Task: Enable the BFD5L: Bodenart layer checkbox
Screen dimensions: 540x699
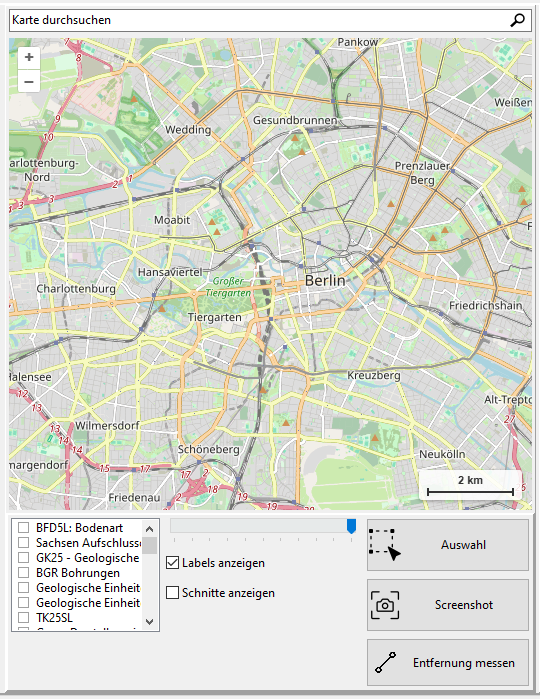Action: pos(23,528)
